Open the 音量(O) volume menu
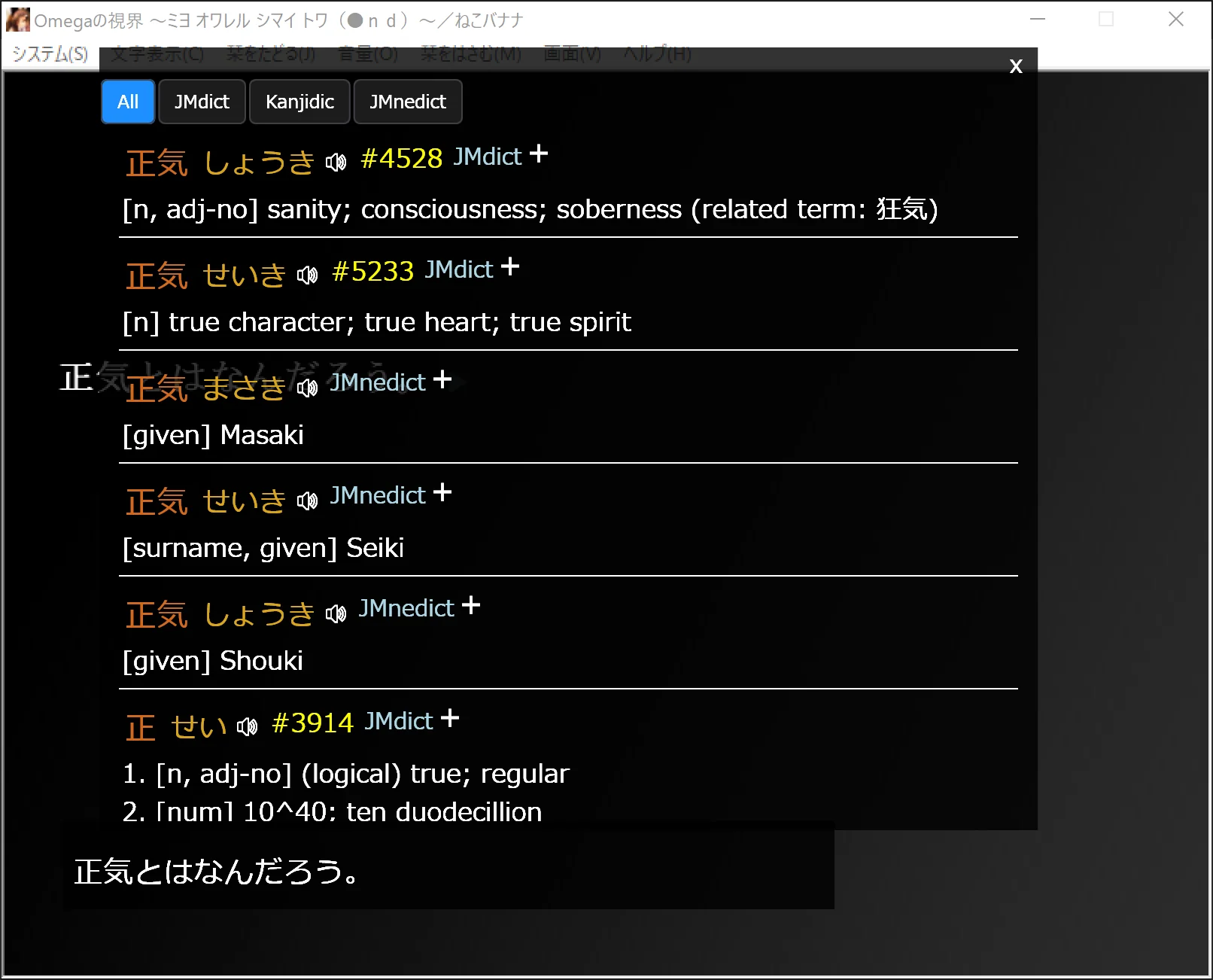Image resolution: width=1213 pixels, height=980 pixels. [x=368, y=54]
